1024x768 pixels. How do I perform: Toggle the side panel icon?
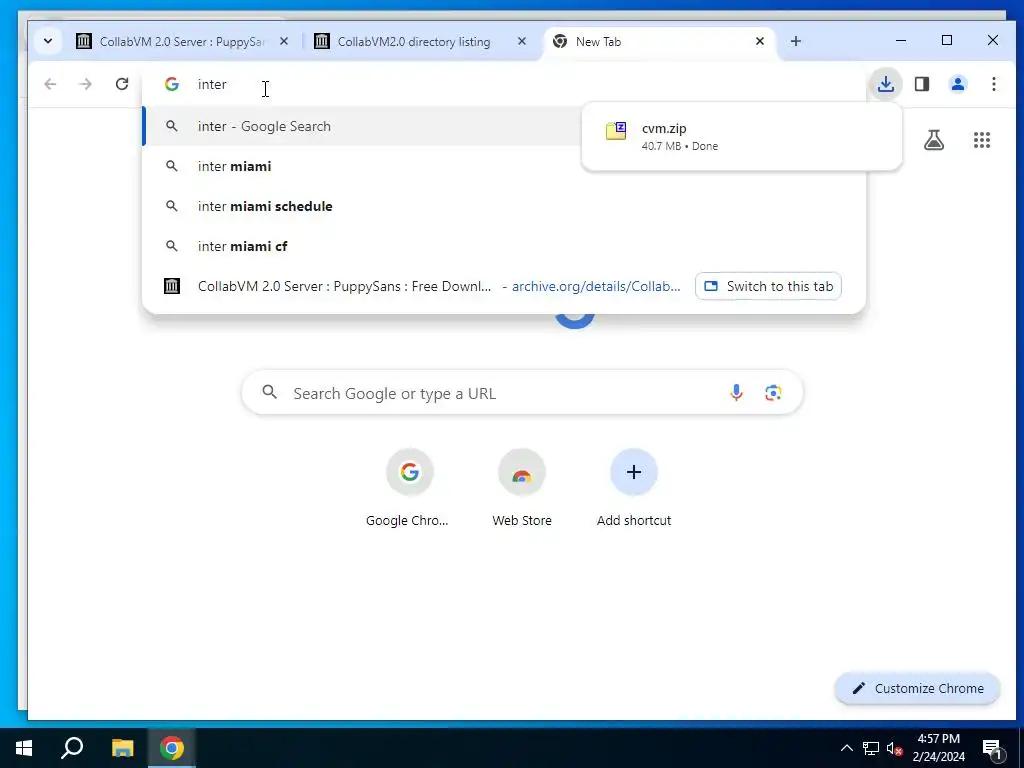921,84
